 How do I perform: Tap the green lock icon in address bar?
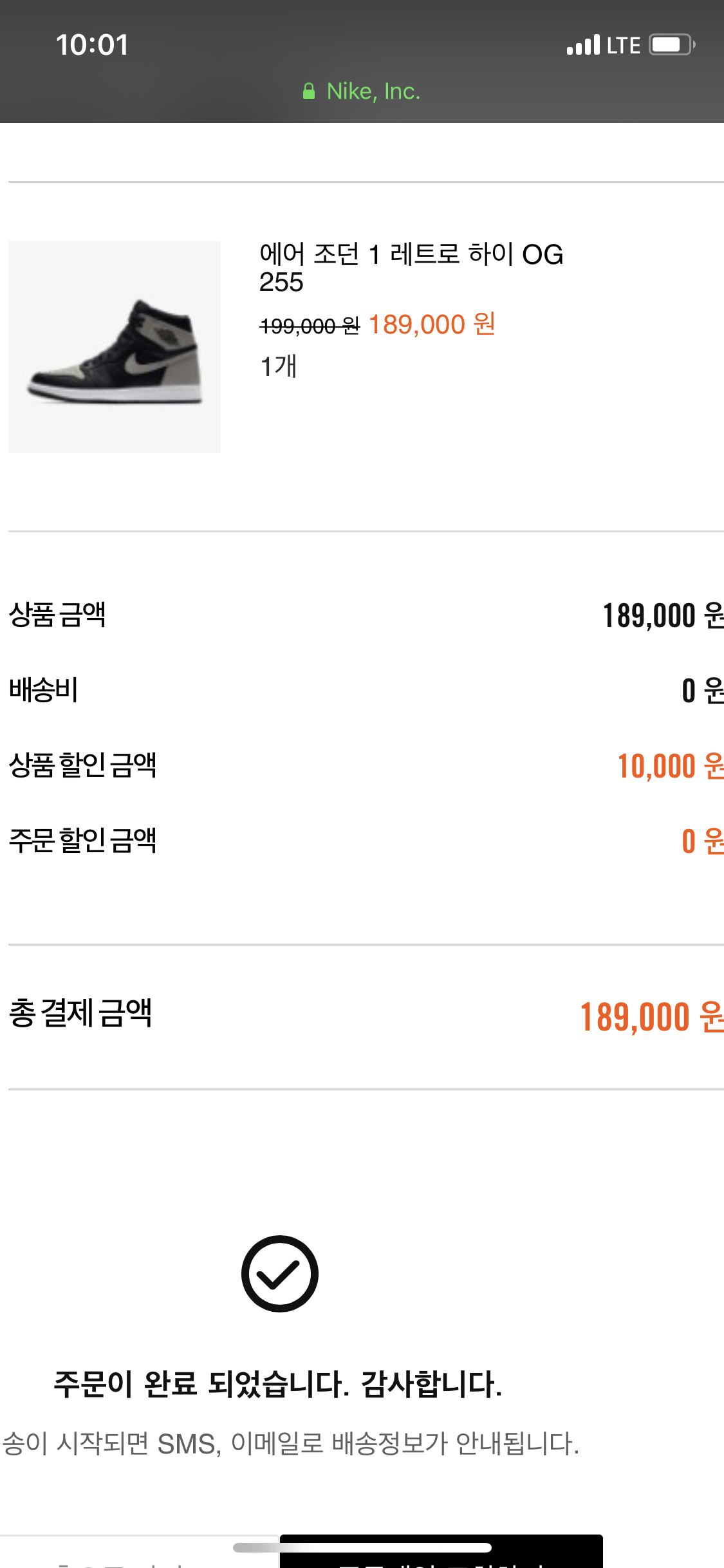(x=309, y=91)
